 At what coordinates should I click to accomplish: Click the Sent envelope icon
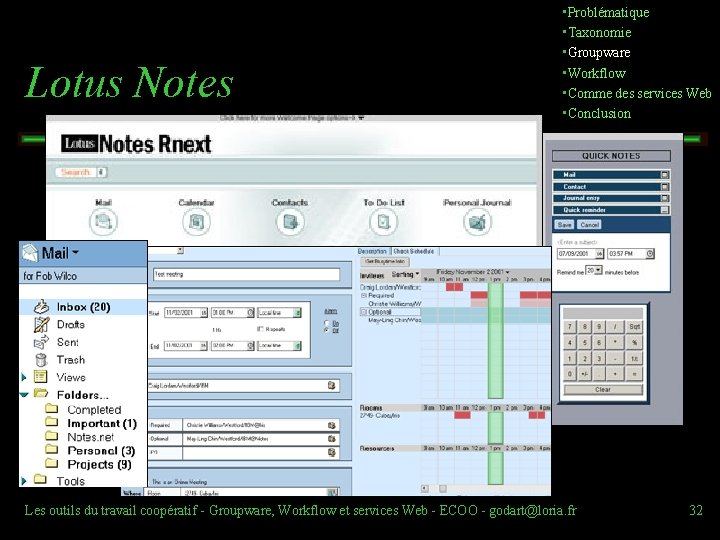(41, 342)
